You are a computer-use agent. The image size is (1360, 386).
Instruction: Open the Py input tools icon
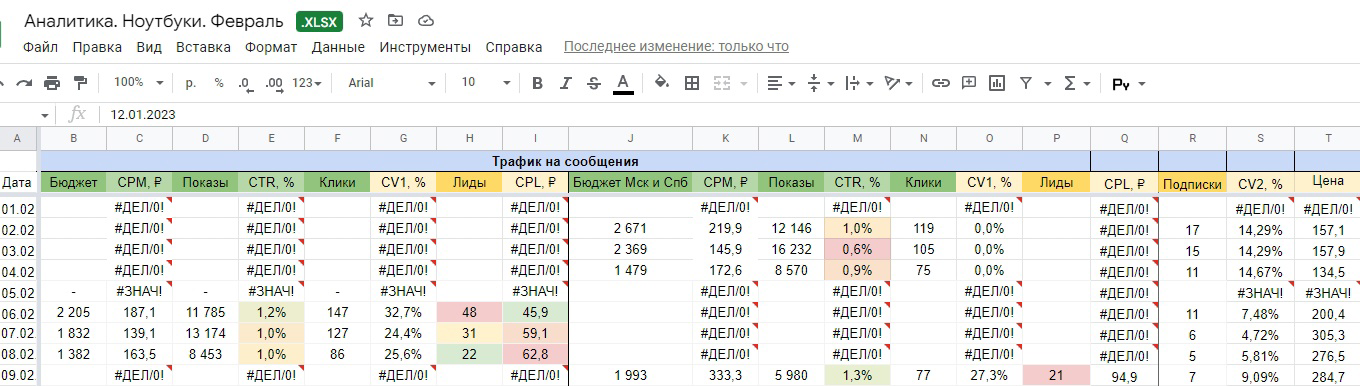1121,84
